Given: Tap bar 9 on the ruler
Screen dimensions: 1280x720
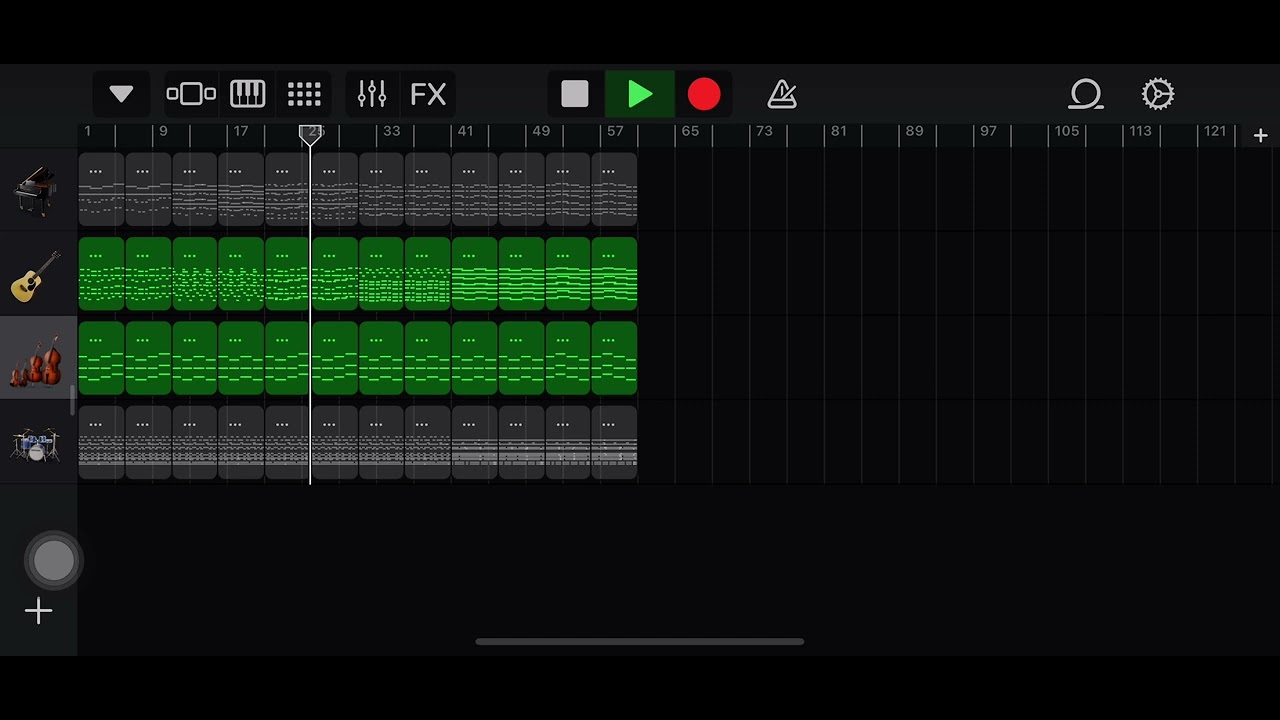Looking at the screenshot, I should [163, 132].
